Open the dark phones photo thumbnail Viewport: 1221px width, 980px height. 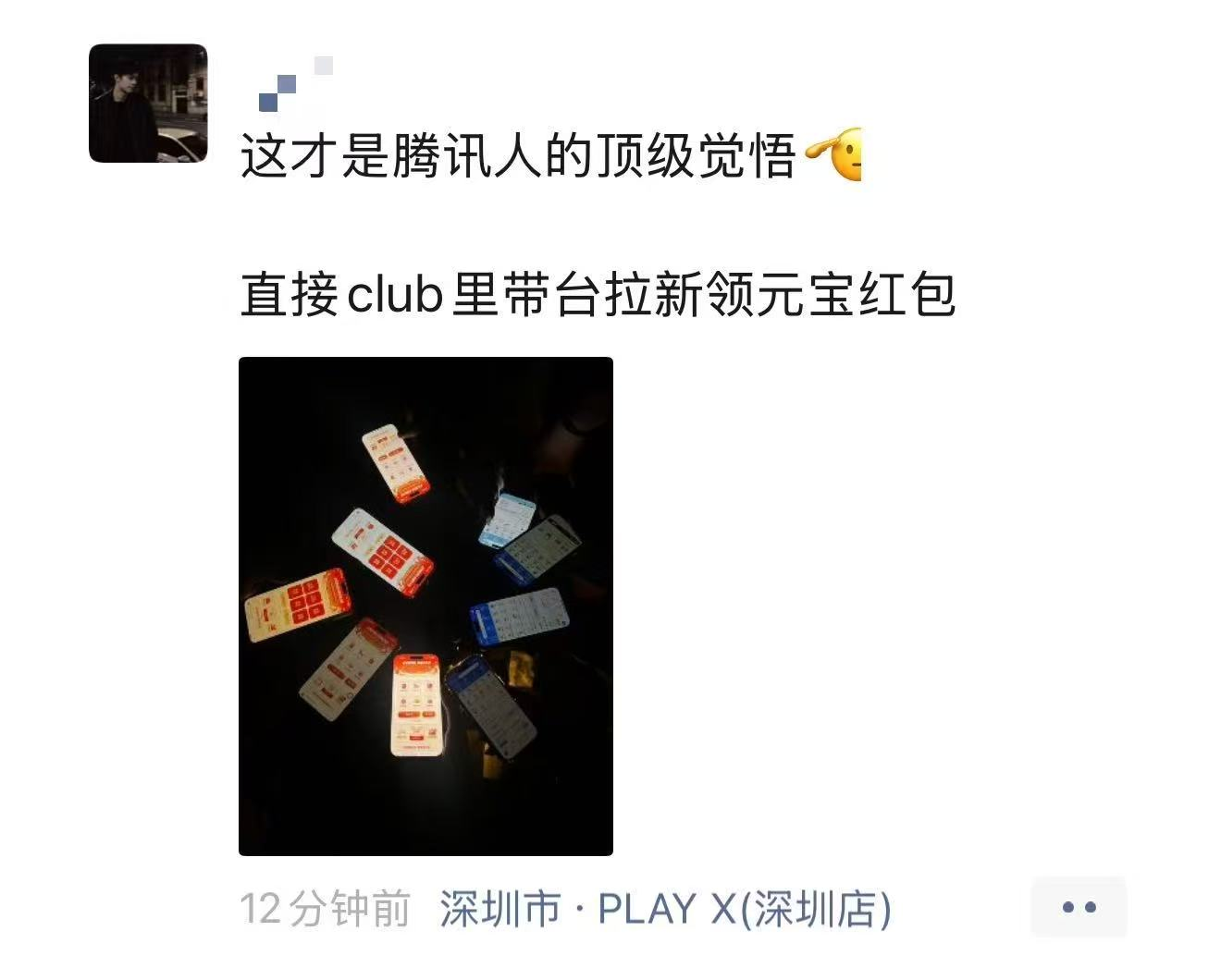pos(425,606)
